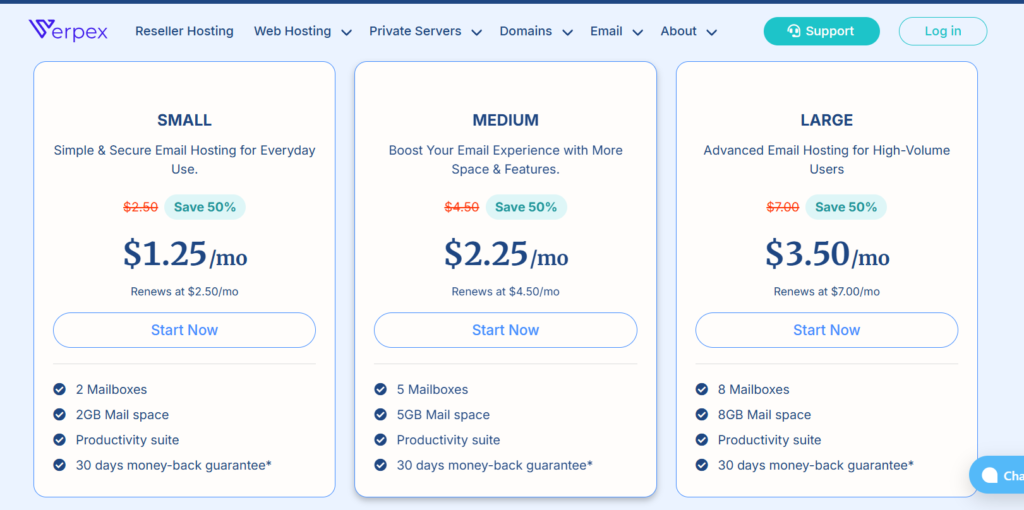The height and width of the screenshot is (510, 1024).
Task: Click the crossed-out $2.50 price
Action: pyautogui.click(x=140, y=207)
